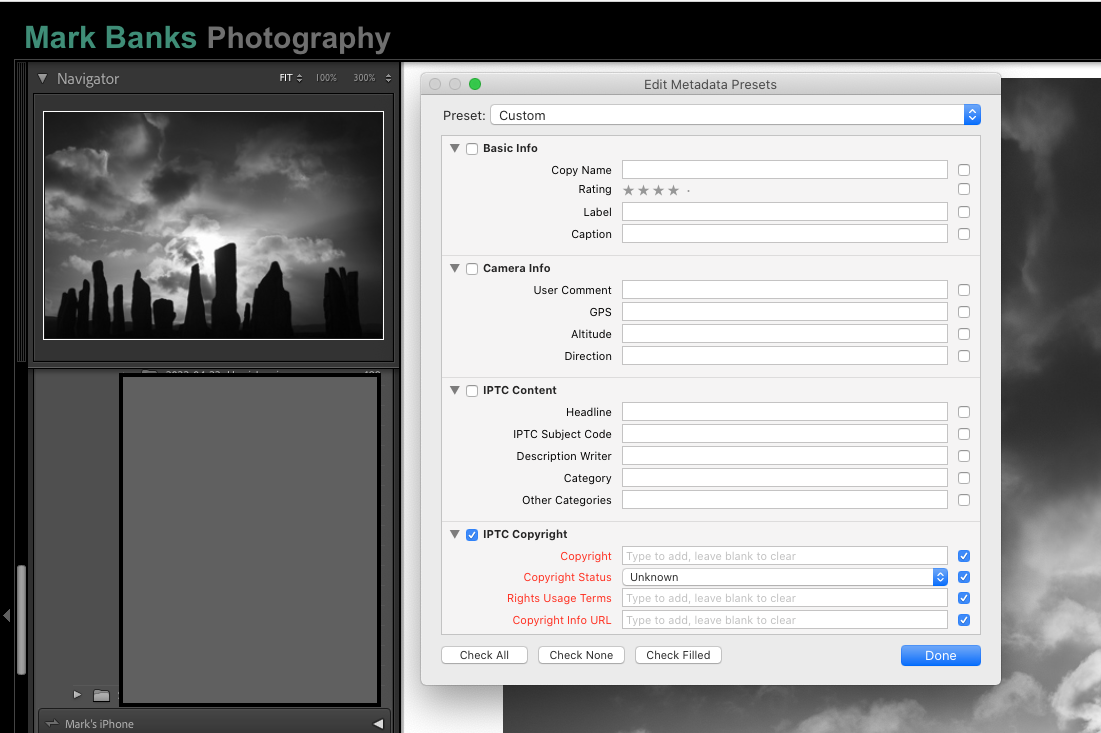Enable the Basic Info section checkbox

(472, 149)
